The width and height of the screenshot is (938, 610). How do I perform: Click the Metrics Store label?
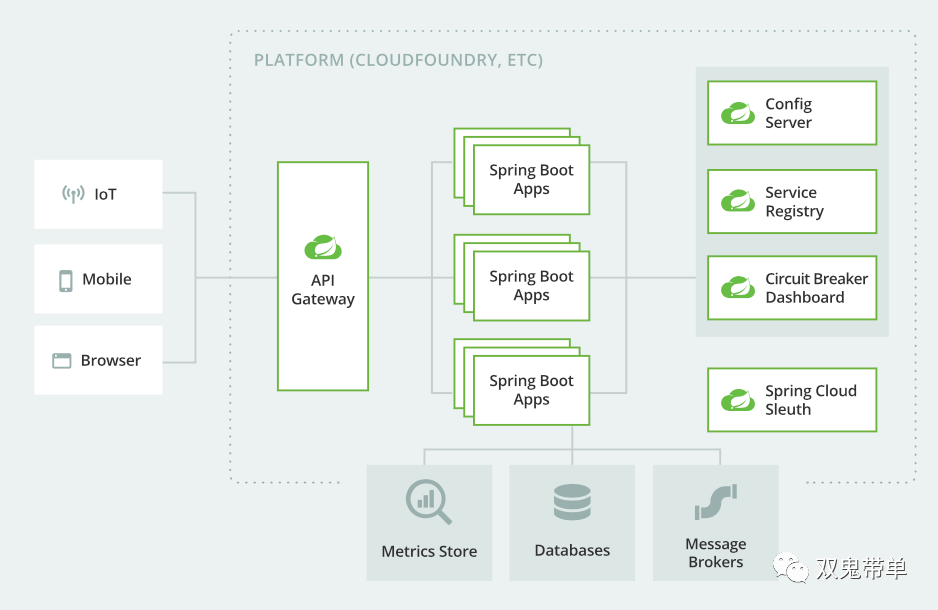tap(429, 551)
